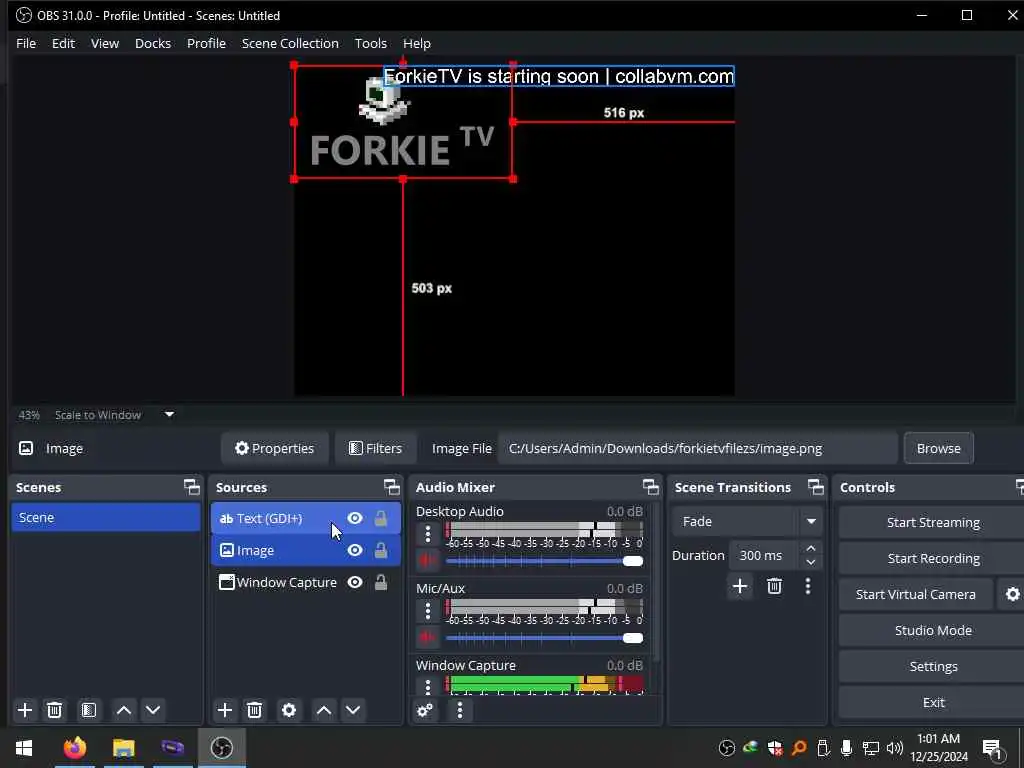
Task: Browse for image file
Action: 938,448
